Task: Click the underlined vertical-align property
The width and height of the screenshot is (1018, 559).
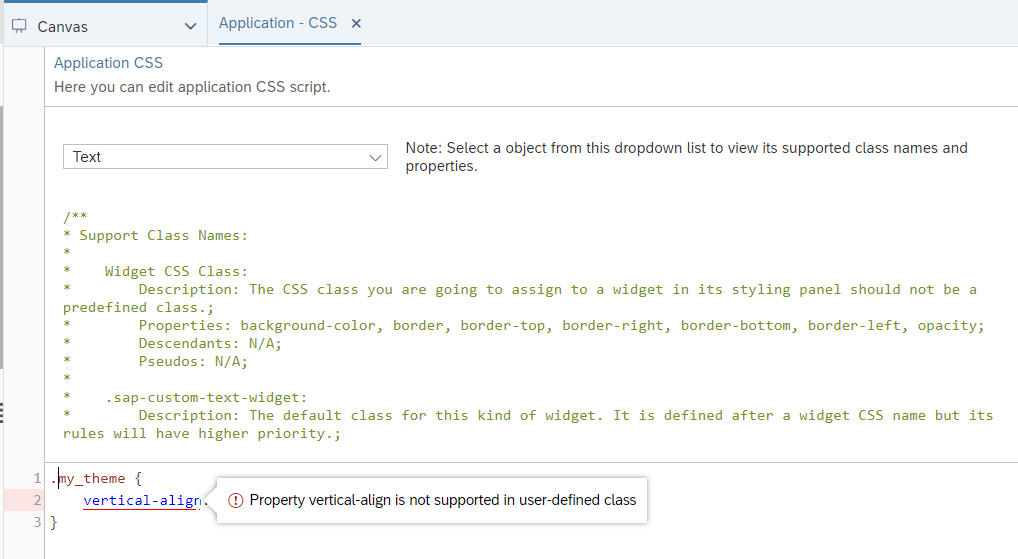Action: [x=142, y=500]
